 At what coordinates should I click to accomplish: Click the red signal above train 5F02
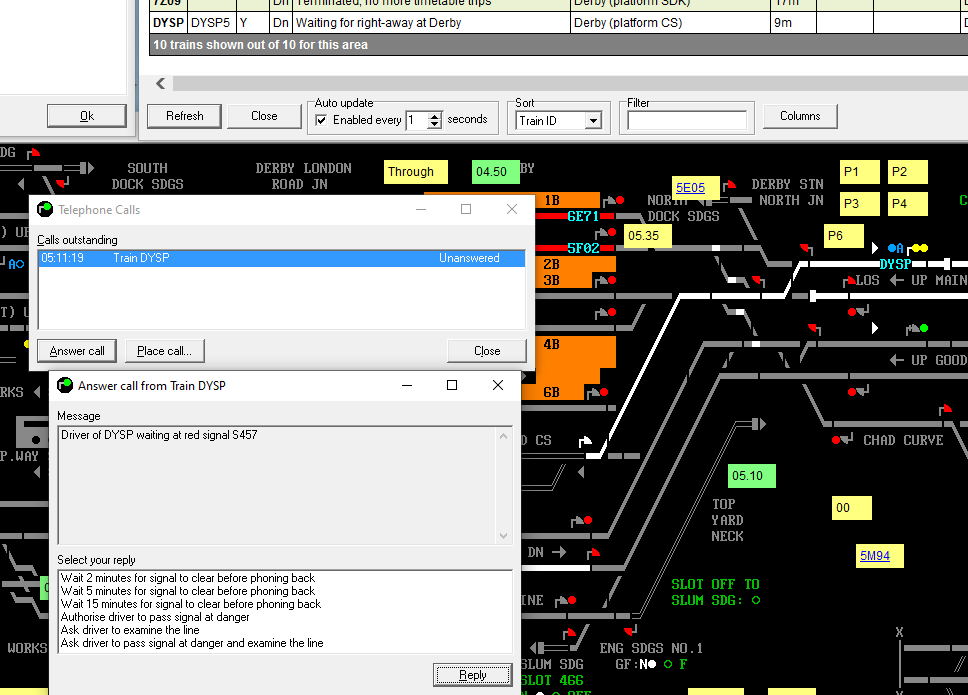[x=612, y=232]
